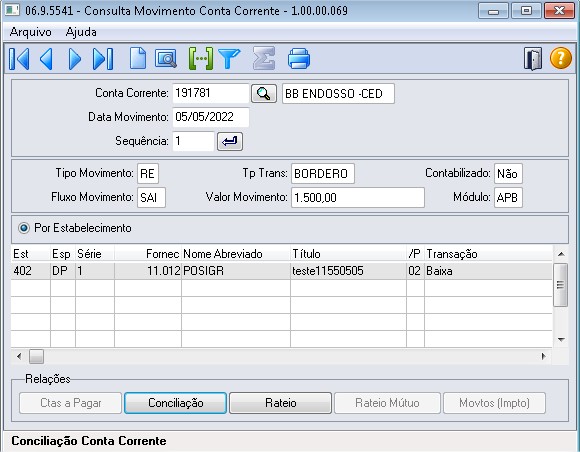
Task: Exit via the door icon
Action: [533, 59]
